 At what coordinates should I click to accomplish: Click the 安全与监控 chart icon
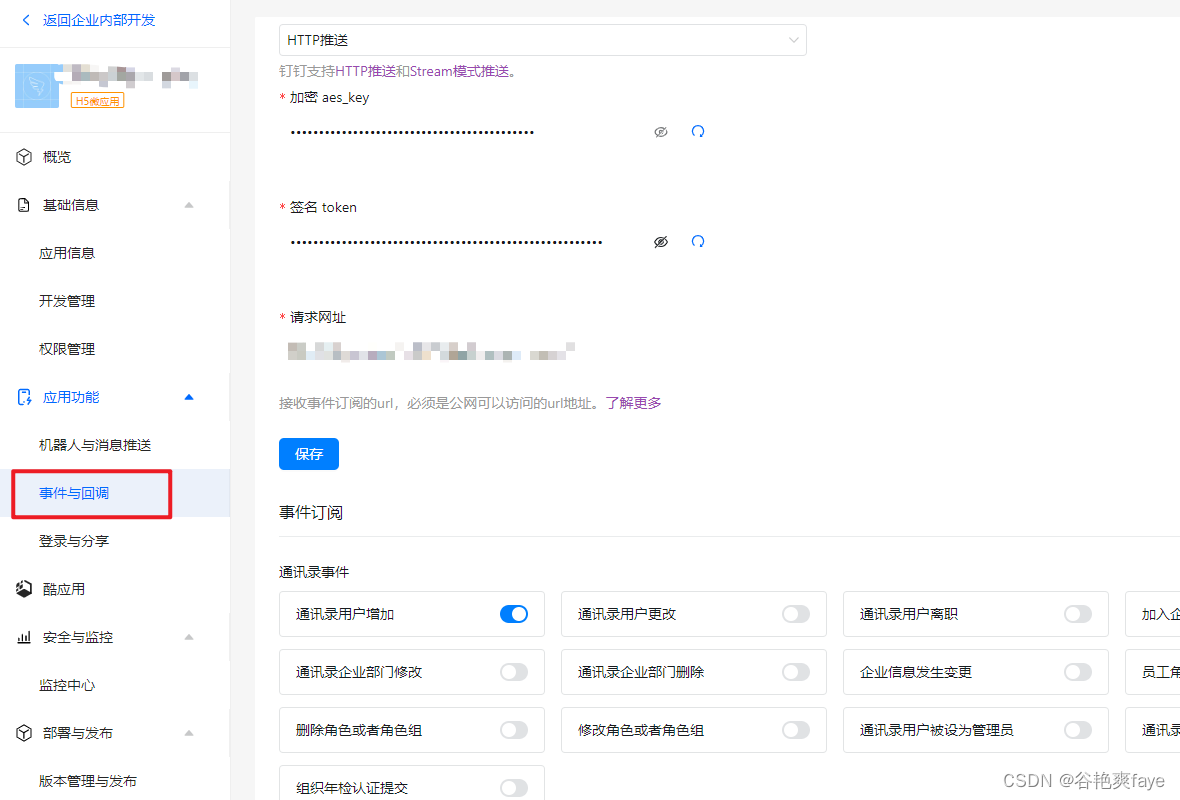click(x=24, y=637)
